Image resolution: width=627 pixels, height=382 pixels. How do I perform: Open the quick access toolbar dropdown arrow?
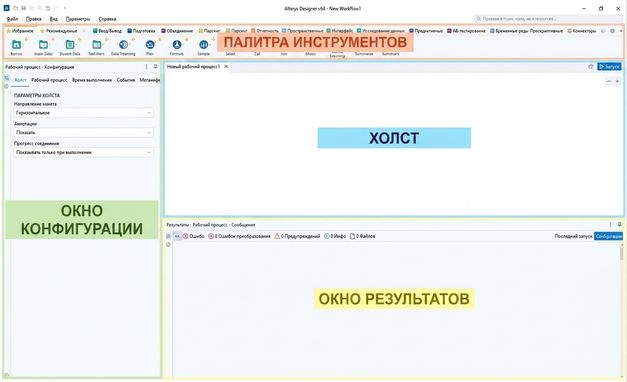click(64, 8)
